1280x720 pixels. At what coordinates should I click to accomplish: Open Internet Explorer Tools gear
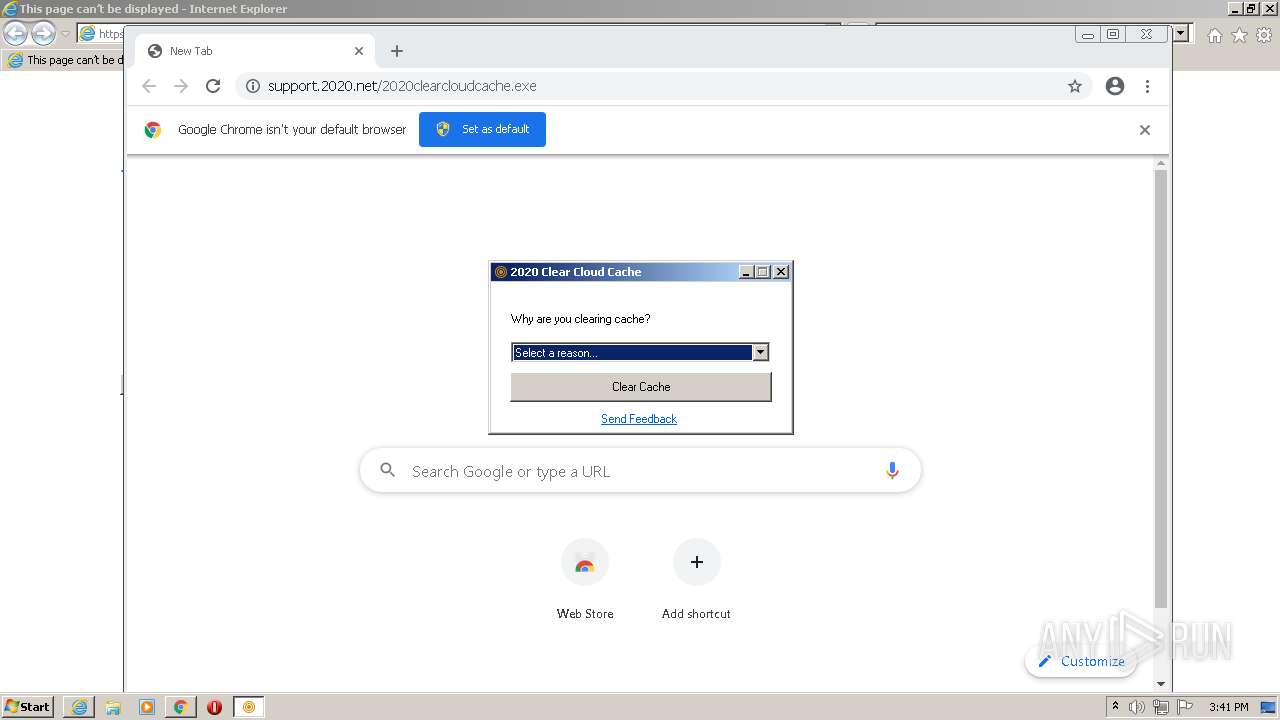1264,35
